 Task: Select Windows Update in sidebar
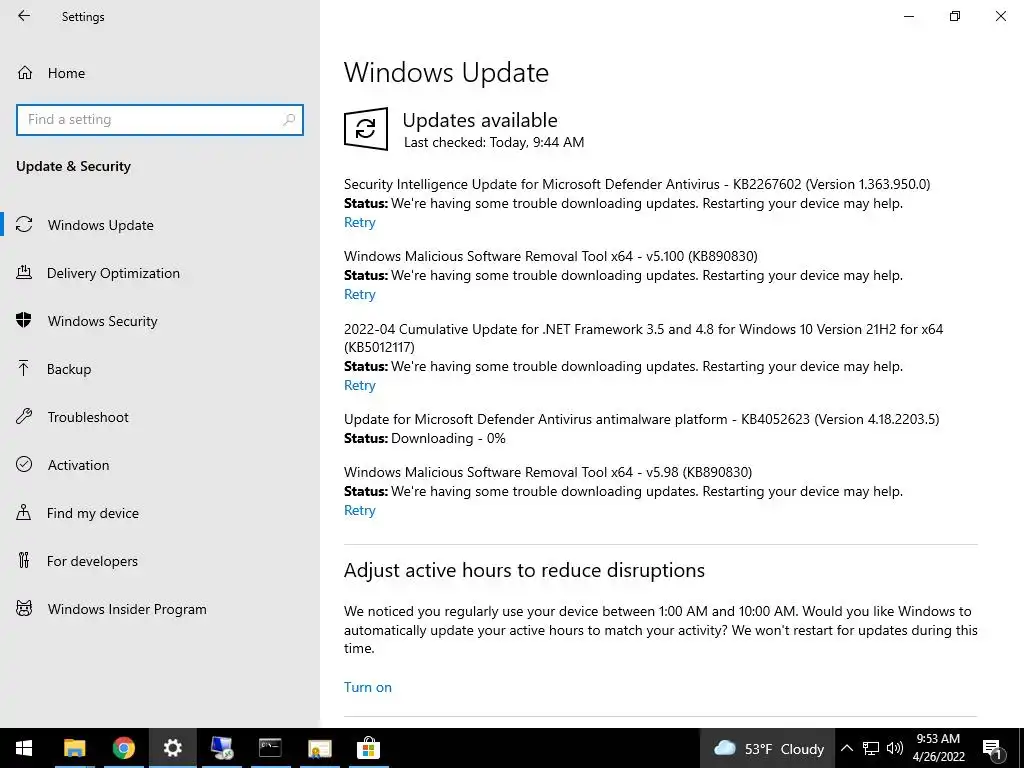101,225
